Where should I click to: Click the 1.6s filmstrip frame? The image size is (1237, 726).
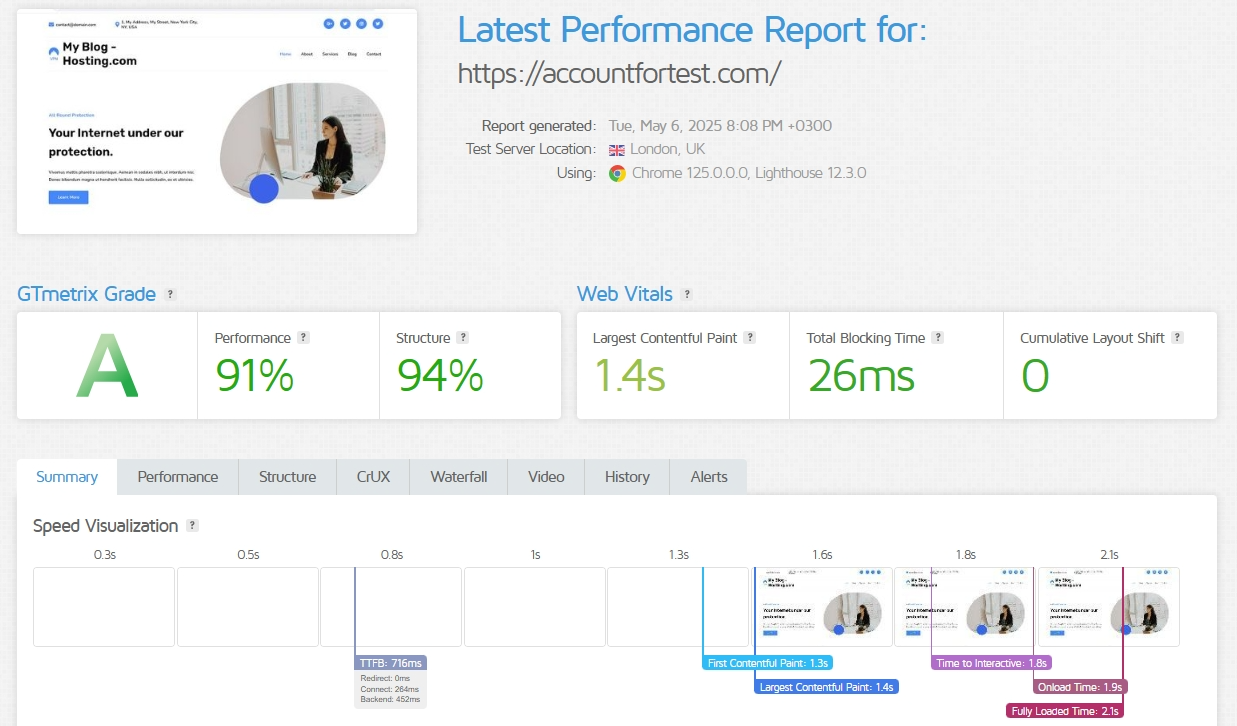coord(822,607)
